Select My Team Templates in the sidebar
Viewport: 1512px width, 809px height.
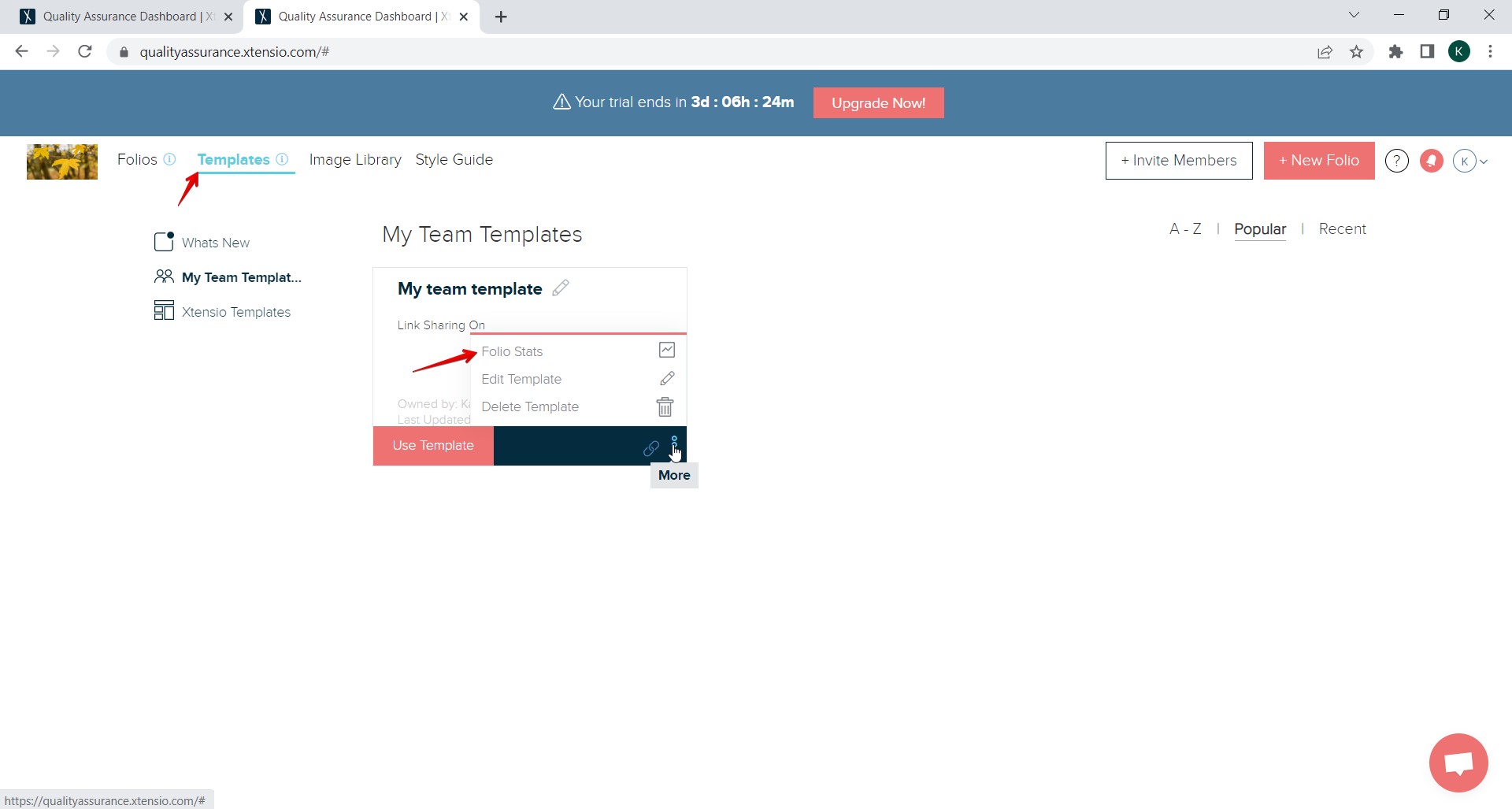(228, 277)
